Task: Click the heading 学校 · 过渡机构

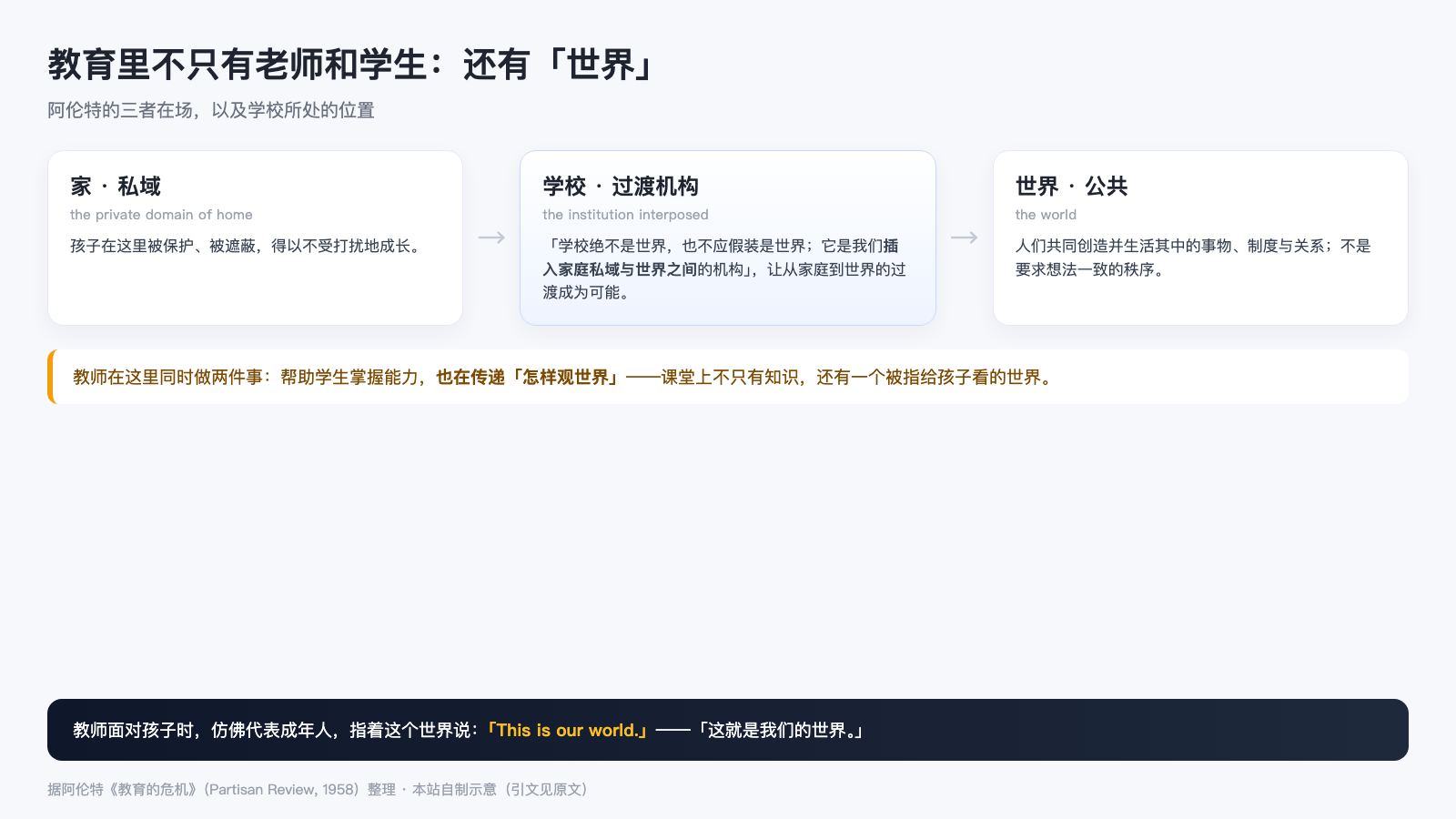Action: [x=621, y=187]
